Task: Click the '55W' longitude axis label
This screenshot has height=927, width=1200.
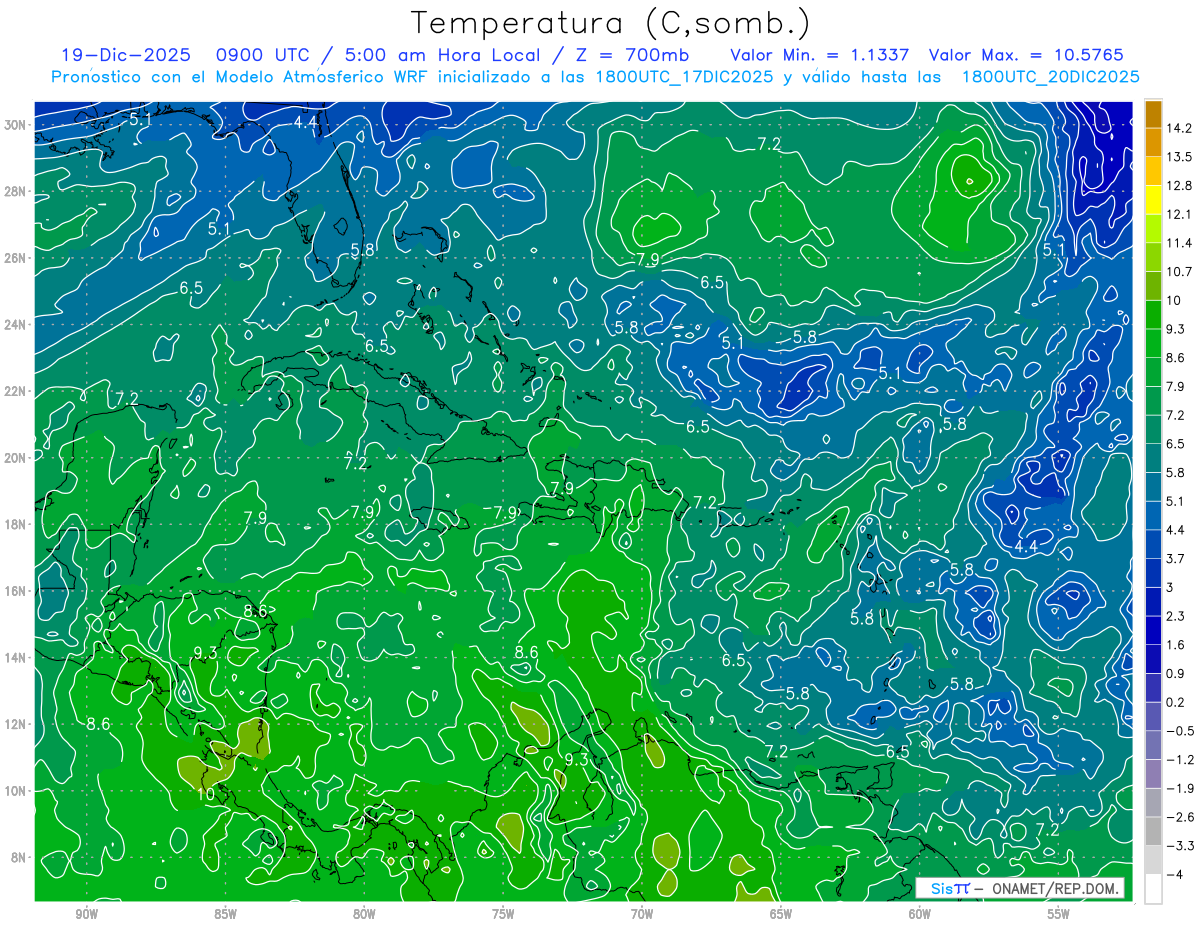Action: coord(1058,914)
